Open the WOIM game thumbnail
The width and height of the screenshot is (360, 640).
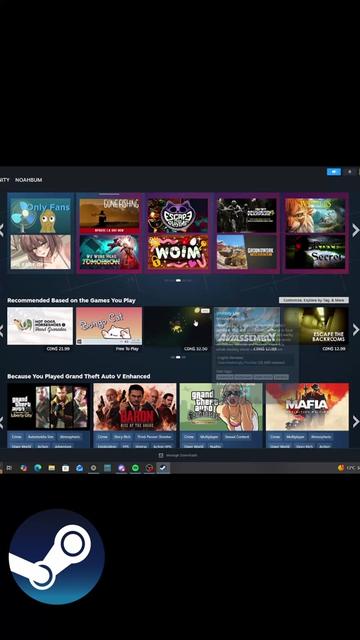click(178, 252)
